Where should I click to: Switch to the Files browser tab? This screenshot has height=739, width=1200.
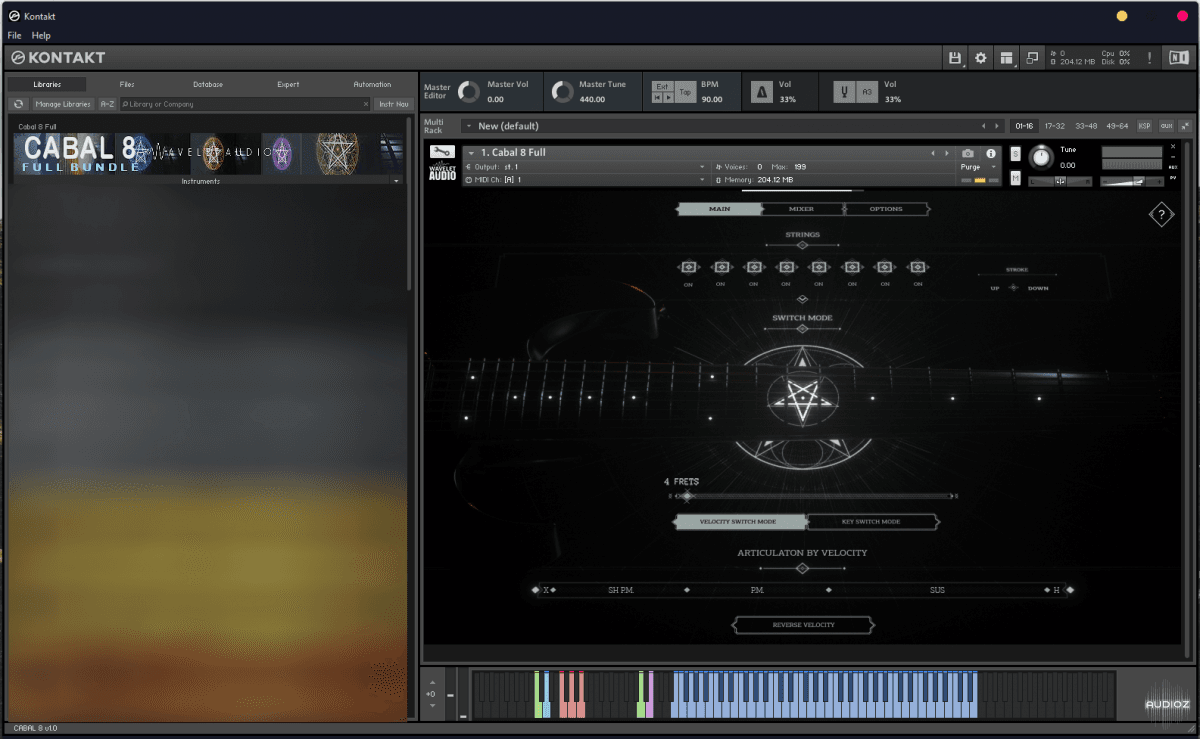pos(127,85)
